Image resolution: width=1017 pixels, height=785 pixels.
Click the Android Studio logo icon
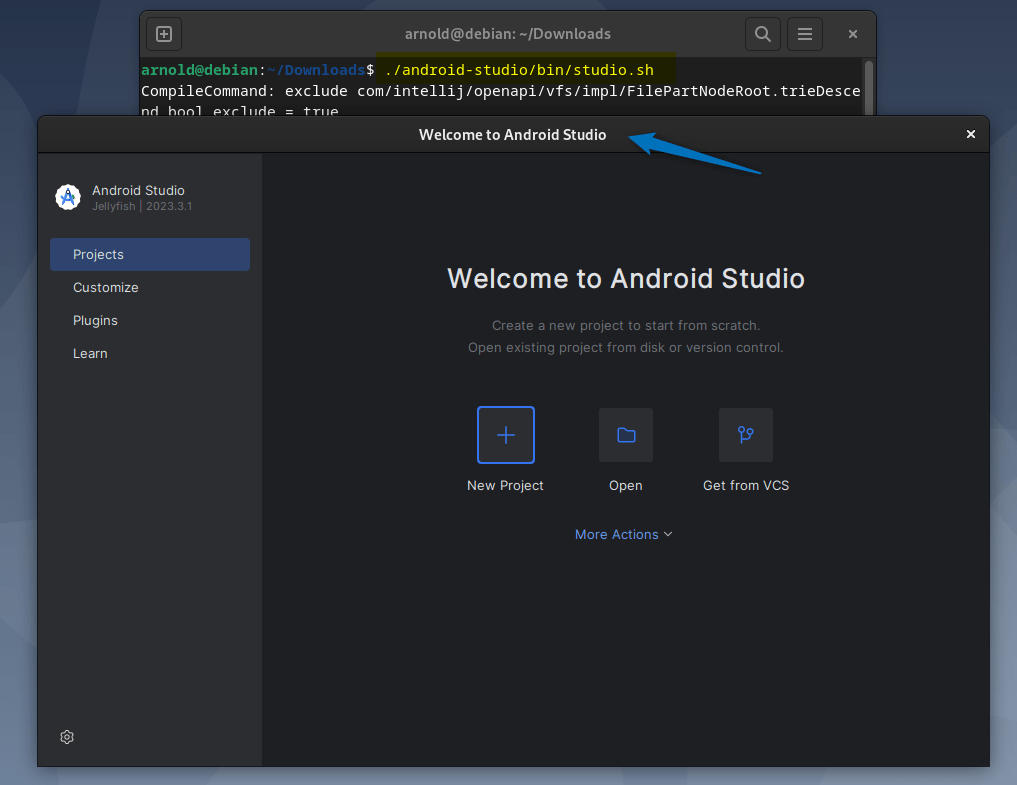(68, 197)
